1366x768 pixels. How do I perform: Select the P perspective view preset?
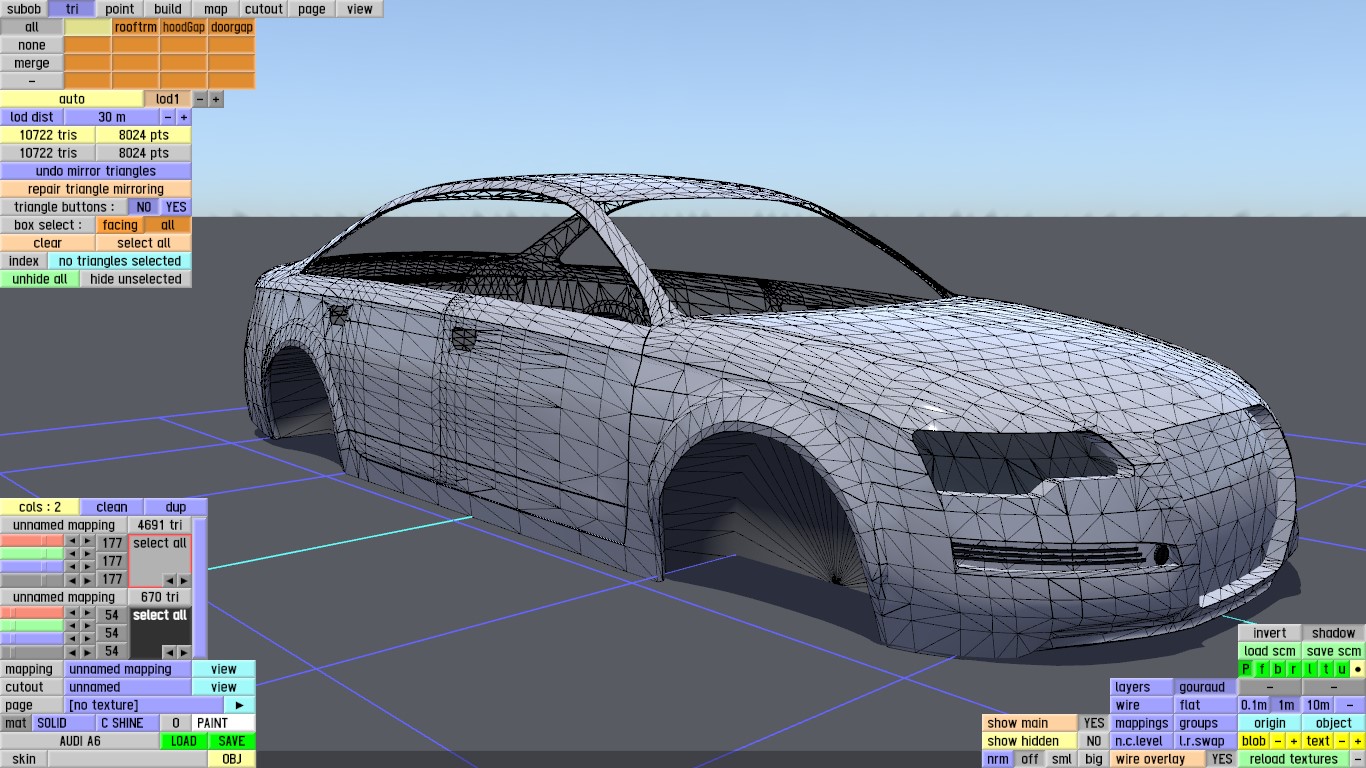pyautogui.click(x=1246, y=669)
